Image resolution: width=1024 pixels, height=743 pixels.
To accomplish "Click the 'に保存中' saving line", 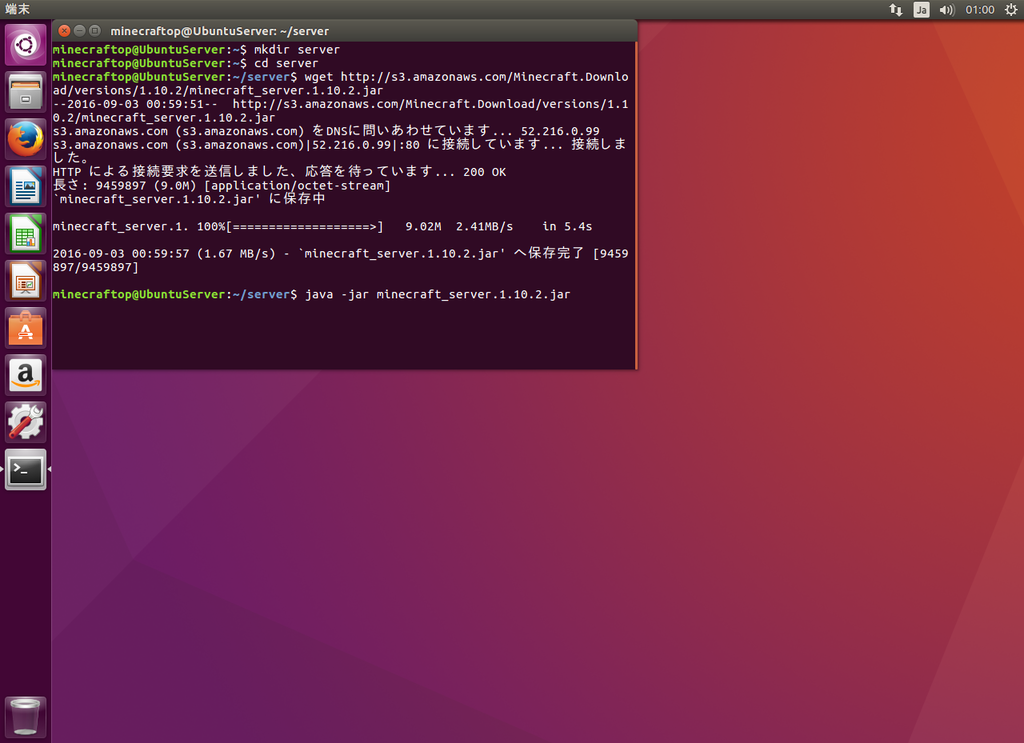I will click(x=189, y=199).
